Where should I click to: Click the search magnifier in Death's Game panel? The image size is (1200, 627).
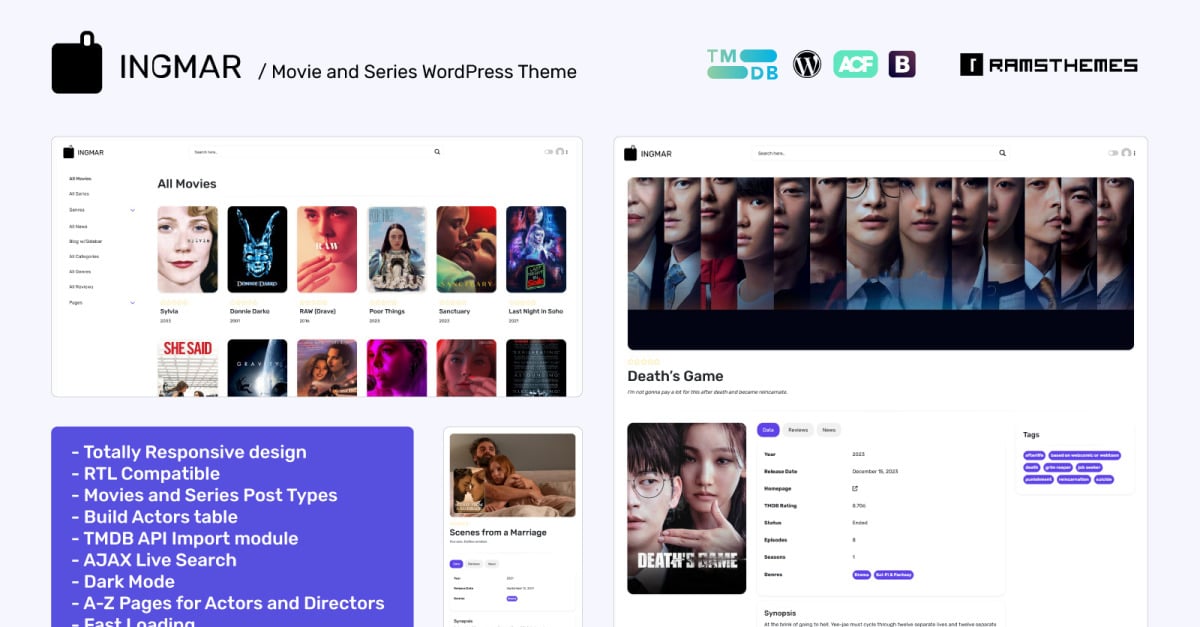pyautogui.click(x=1002, y=153)
